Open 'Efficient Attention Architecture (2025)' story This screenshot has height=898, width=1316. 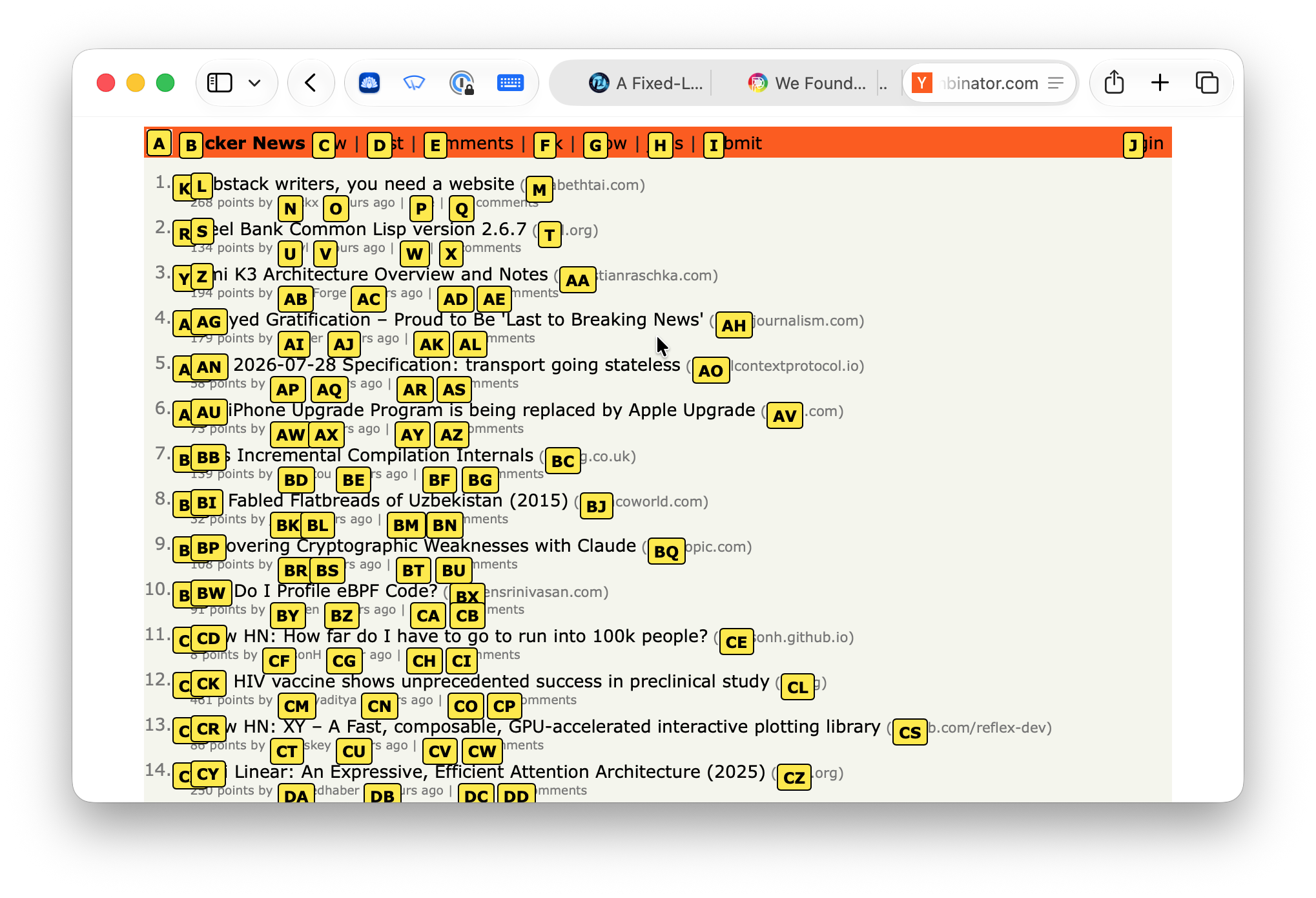479,772
